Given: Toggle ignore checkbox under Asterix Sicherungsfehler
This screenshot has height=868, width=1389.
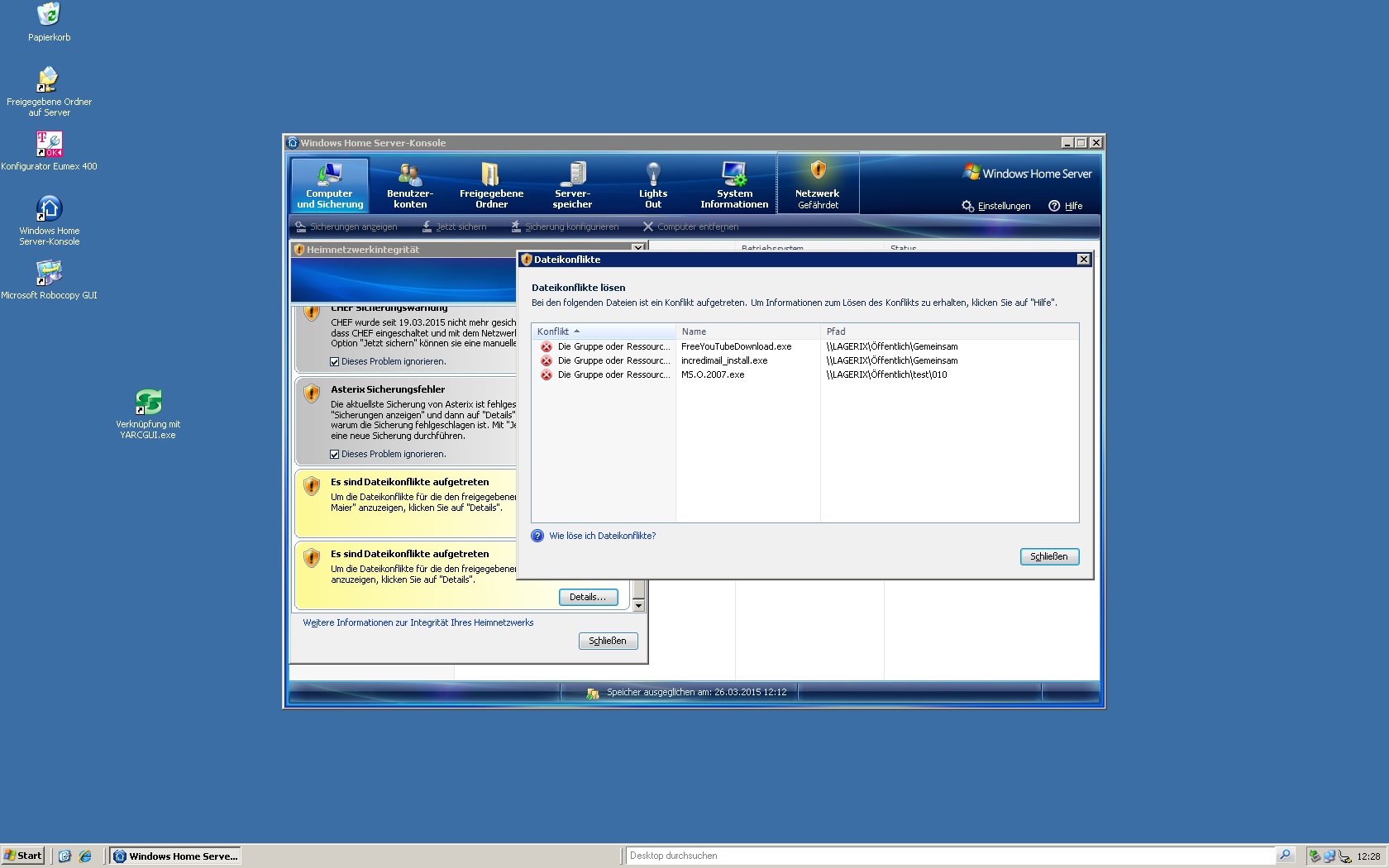Looking at the screenshot, I should tap(334, 454).
